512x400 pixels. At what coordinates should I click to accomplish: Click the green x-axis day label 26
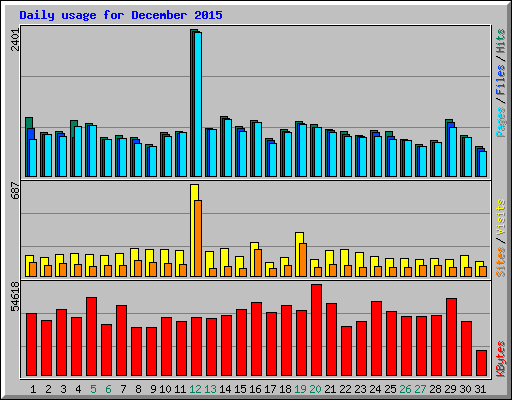(405, 389)
